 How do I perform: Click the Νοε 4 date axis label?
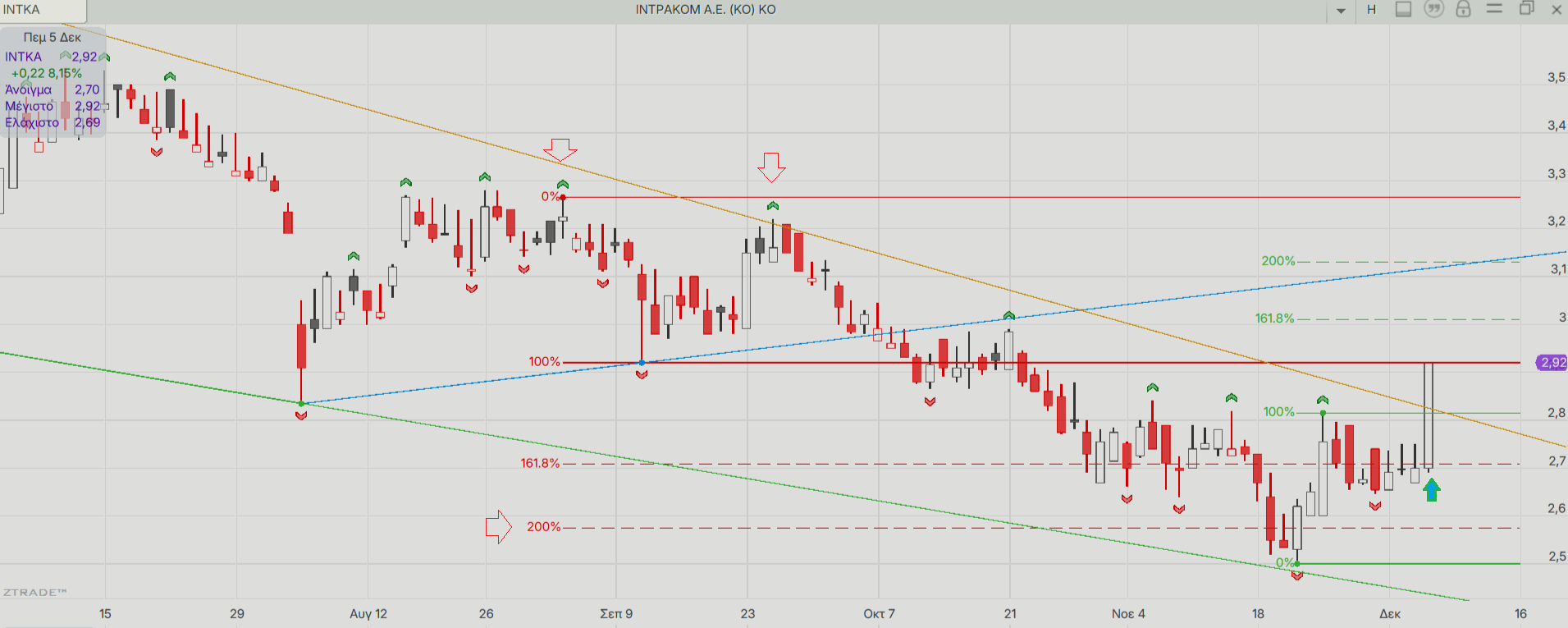1128,613
